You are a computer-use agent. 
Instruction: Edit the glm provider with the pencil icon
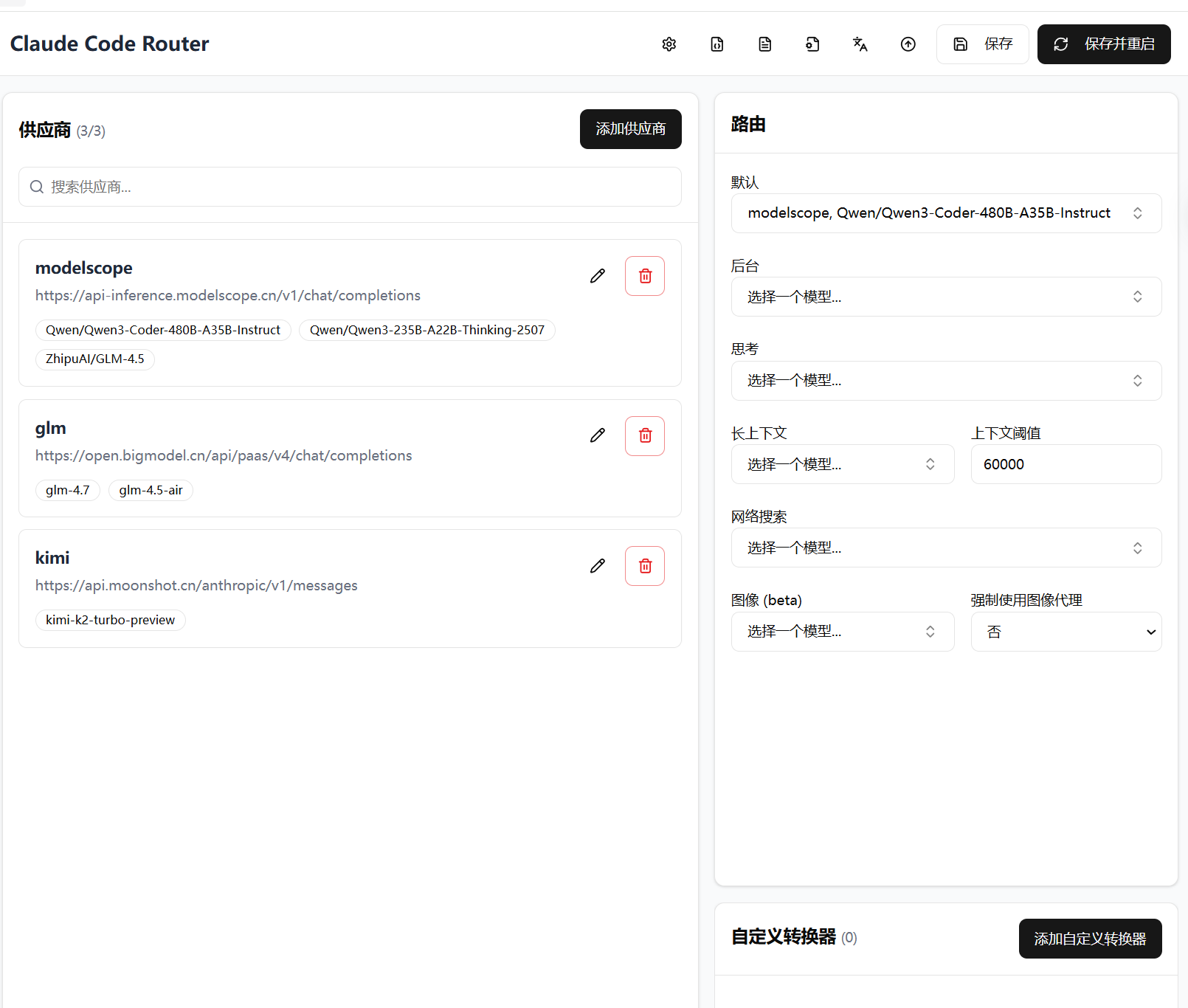pos(598,435)
